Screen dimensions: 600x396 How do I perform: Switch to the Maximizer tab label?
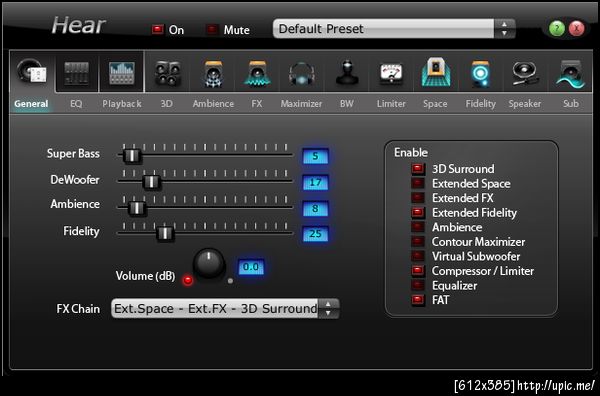pyautogui.click(x=301, y=104)
